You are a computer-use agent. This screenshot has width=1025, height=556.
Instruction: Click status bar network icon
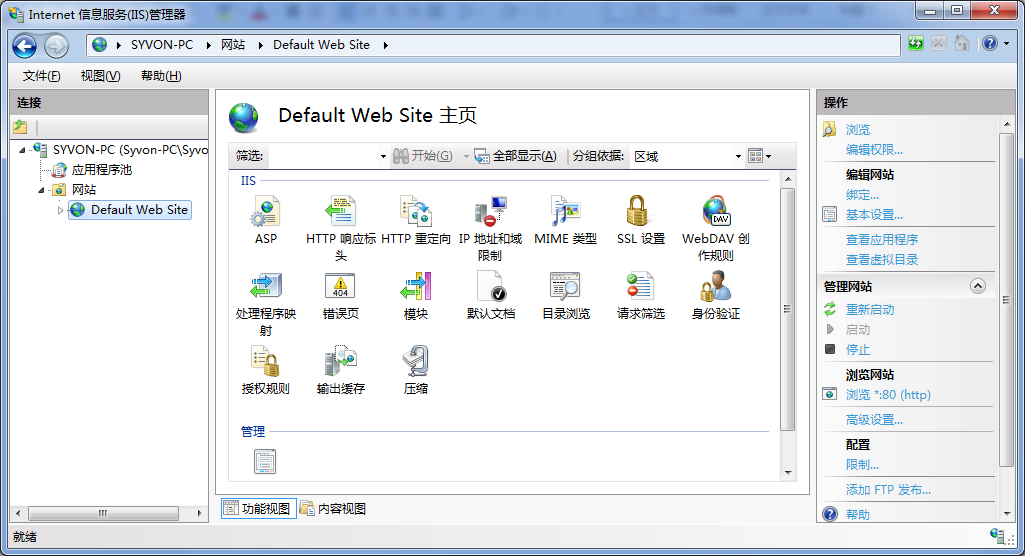click(997, 536)
